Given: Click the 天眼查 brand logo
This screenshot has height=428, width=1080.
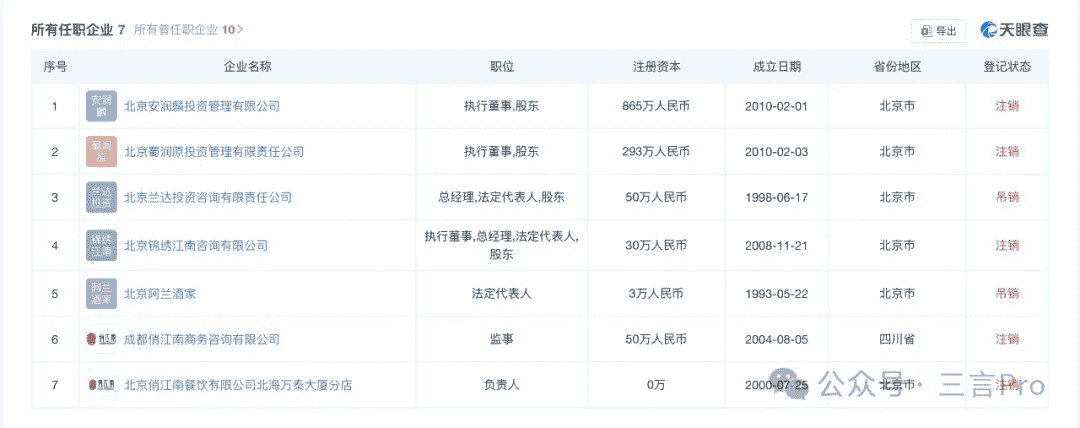Looking at the screenshot, I should [x=1014, y=30].
